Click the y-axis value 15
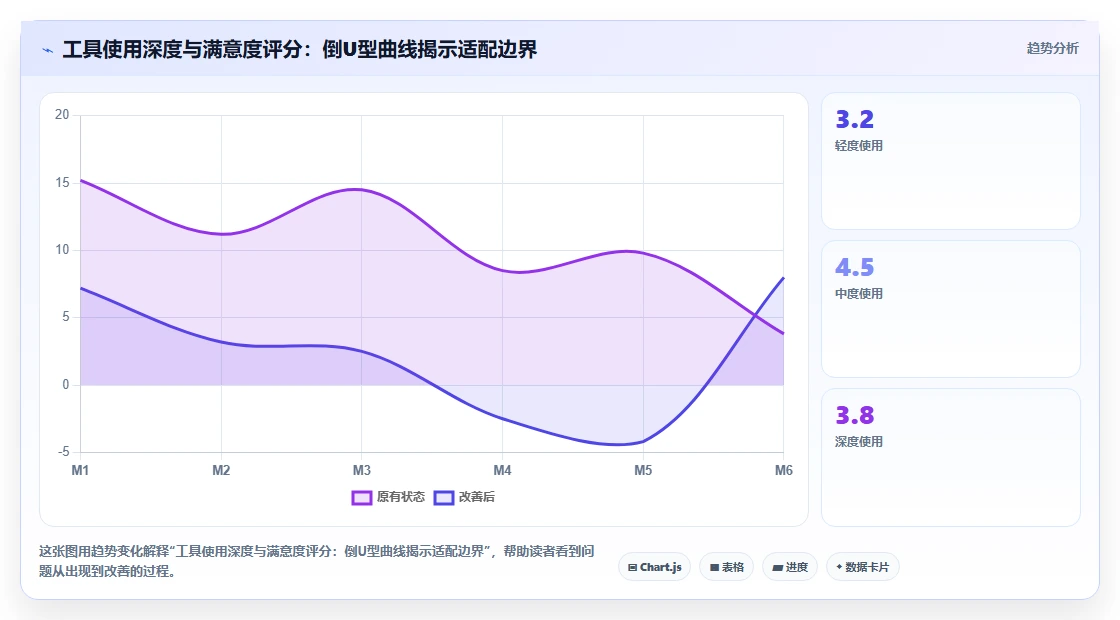 (62, 182)
